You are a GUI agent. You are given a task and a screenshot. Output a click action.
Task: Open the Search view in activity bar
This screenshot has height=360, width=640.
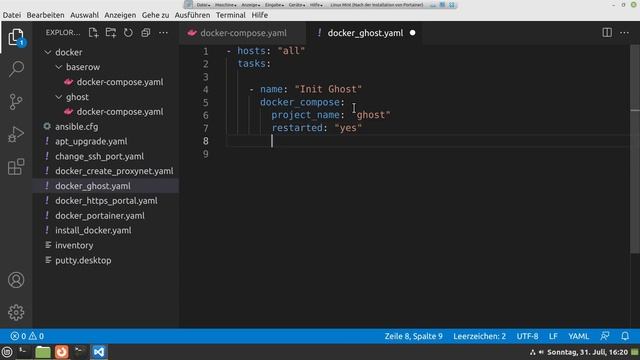(16, 69)
